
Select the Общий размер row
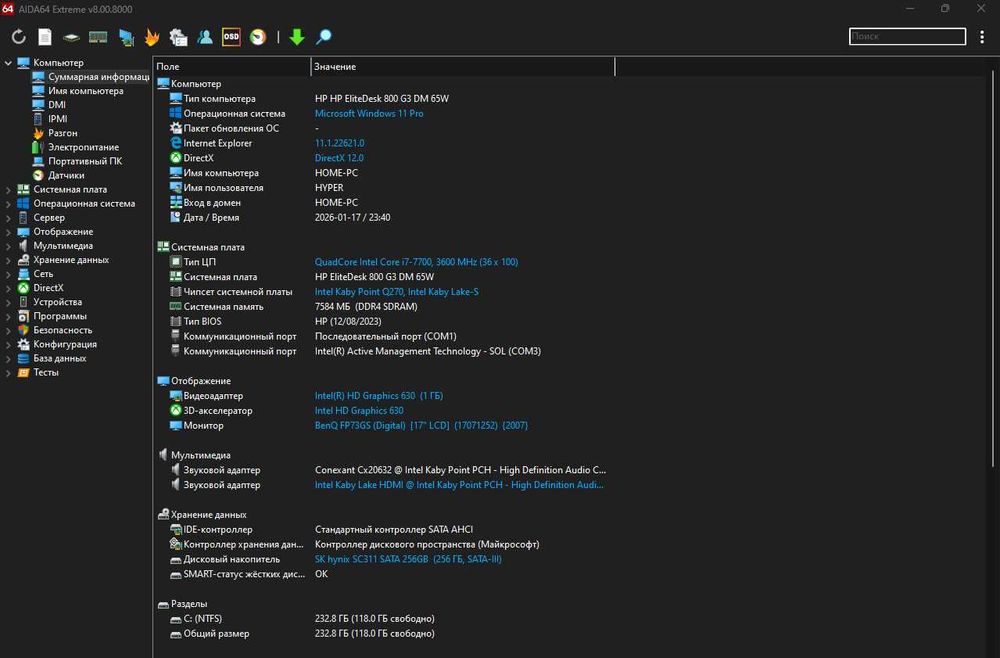tap(385, 633)
